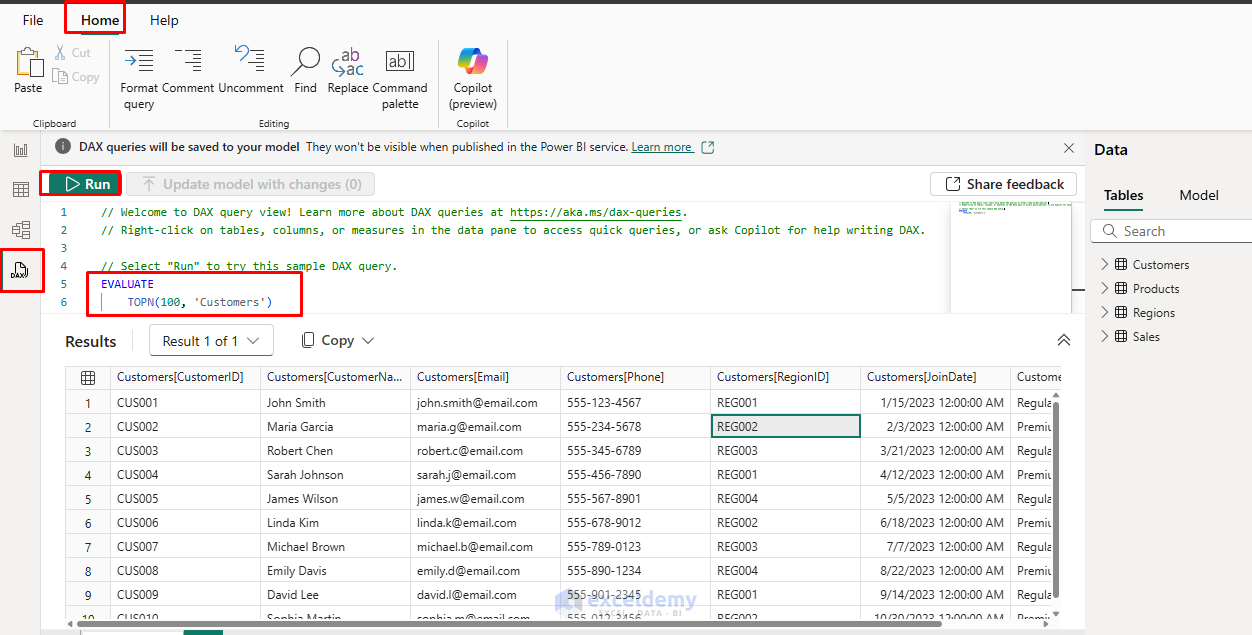Open the Command palette

pyautogui.click(x=400, y=62)
